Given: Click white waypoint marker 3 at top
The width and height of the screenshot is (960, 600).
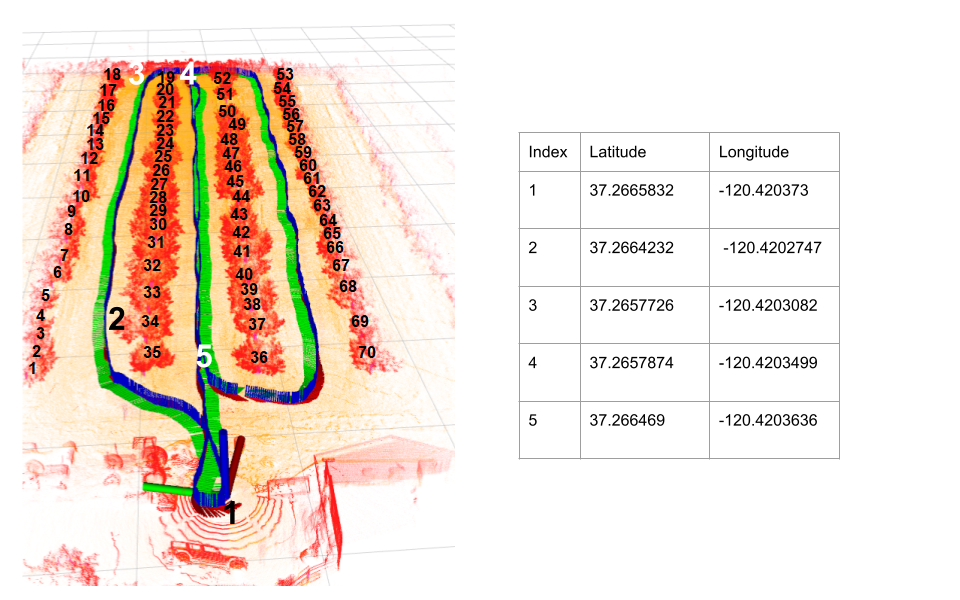Looking at the screenshot, I should (137, 74).
